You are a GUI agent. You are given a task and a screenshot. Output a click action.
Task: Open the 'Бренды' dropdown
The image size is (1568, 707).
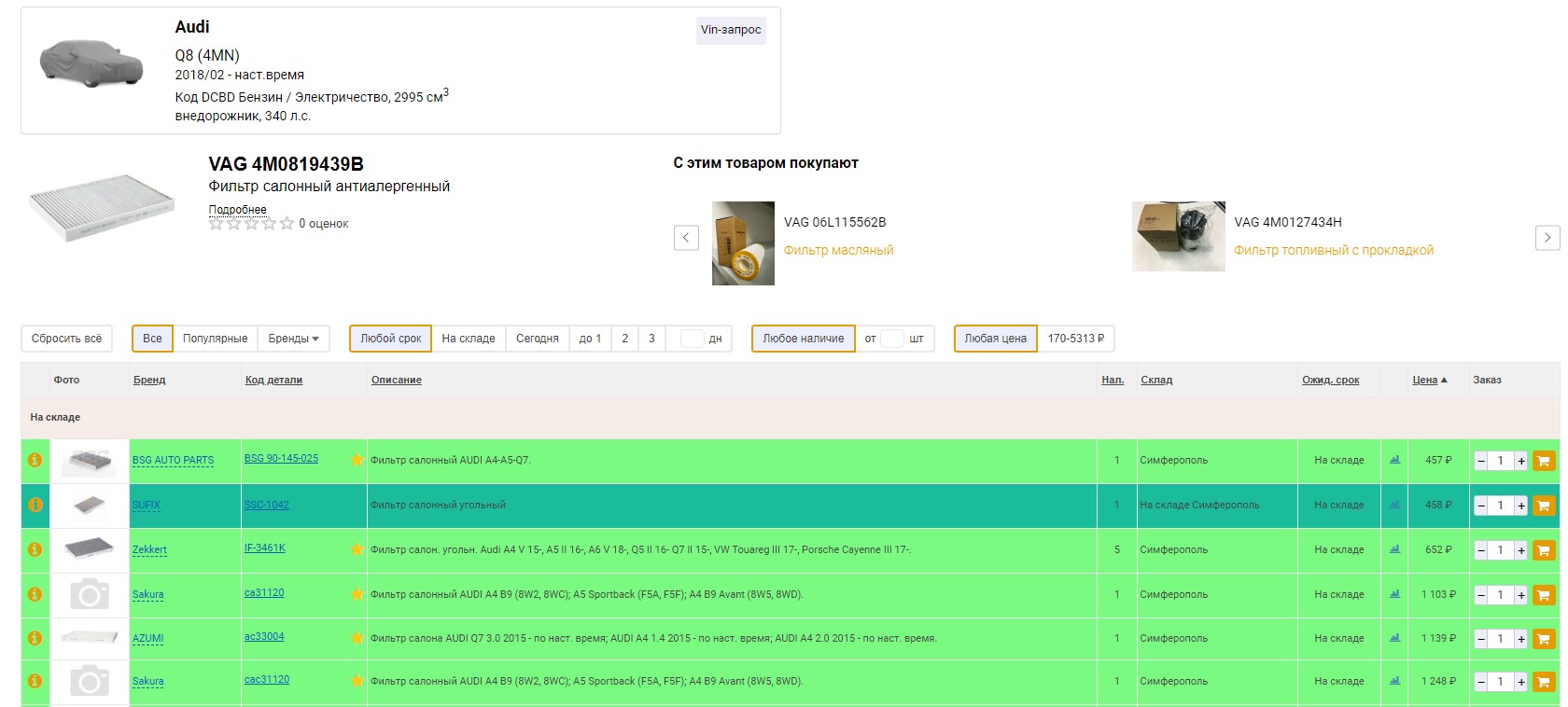(293, 339)
